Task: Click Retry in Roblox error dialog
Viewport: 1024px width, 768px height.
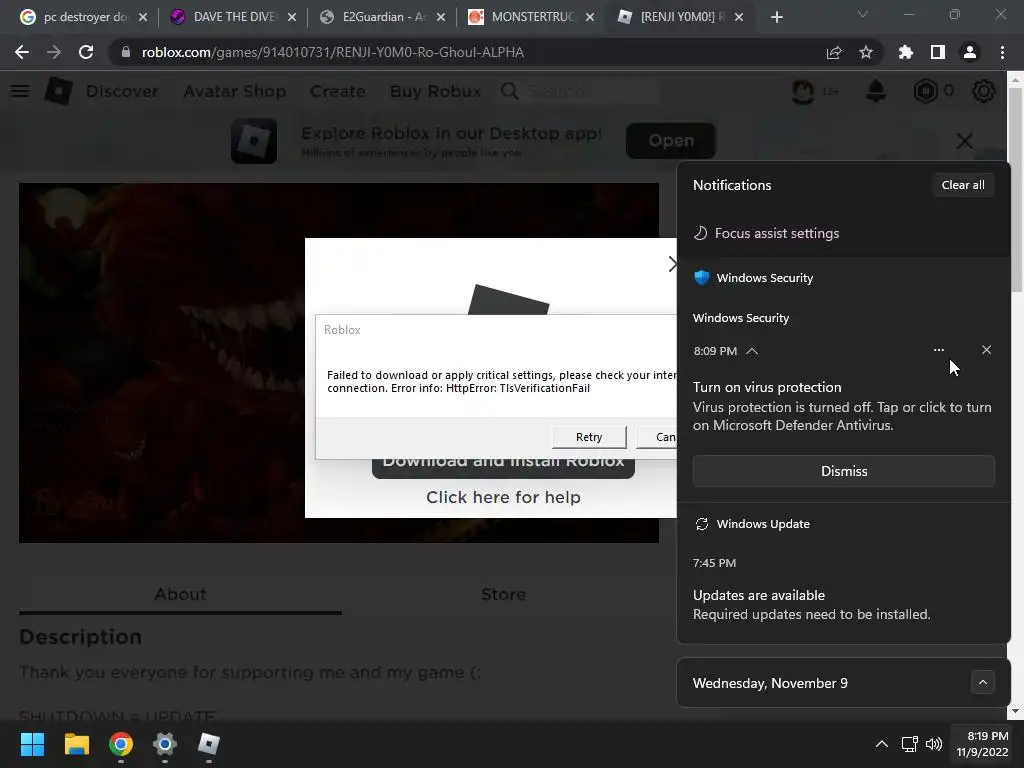Action: 589,437
